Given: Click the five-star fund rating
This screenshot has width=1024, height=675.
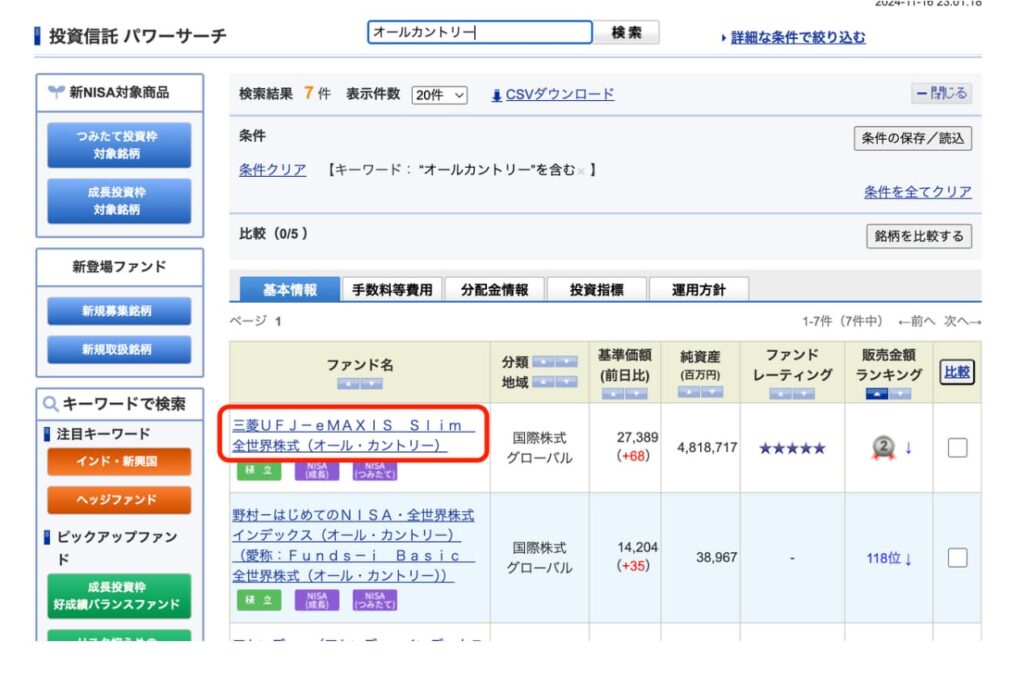Looking at the screenshot, I should (792, 448).
